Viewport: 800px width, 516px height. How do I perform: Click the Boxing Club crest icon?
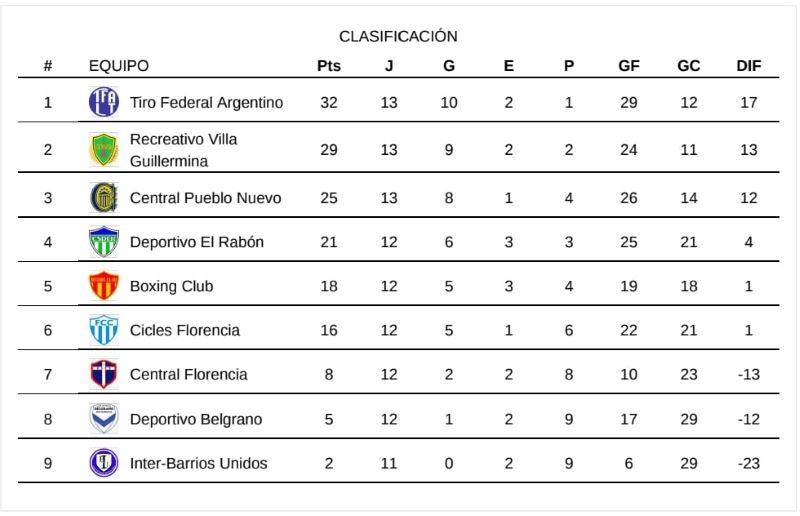pos(103,286)
